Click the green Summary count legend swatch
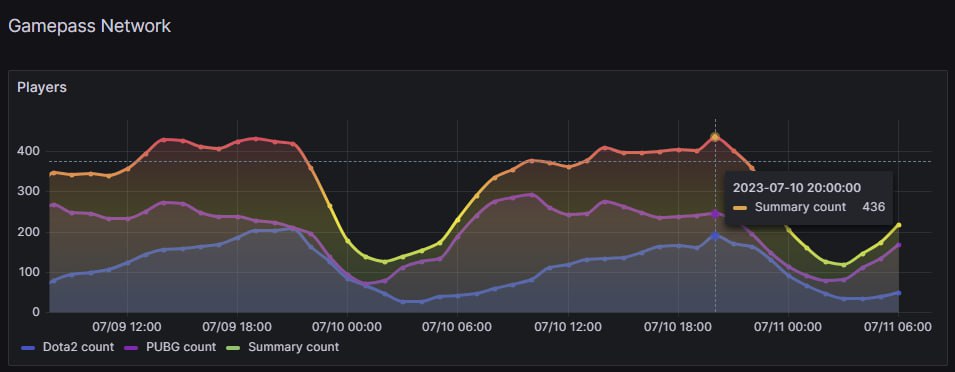955x372 pixels. point(234,348)
